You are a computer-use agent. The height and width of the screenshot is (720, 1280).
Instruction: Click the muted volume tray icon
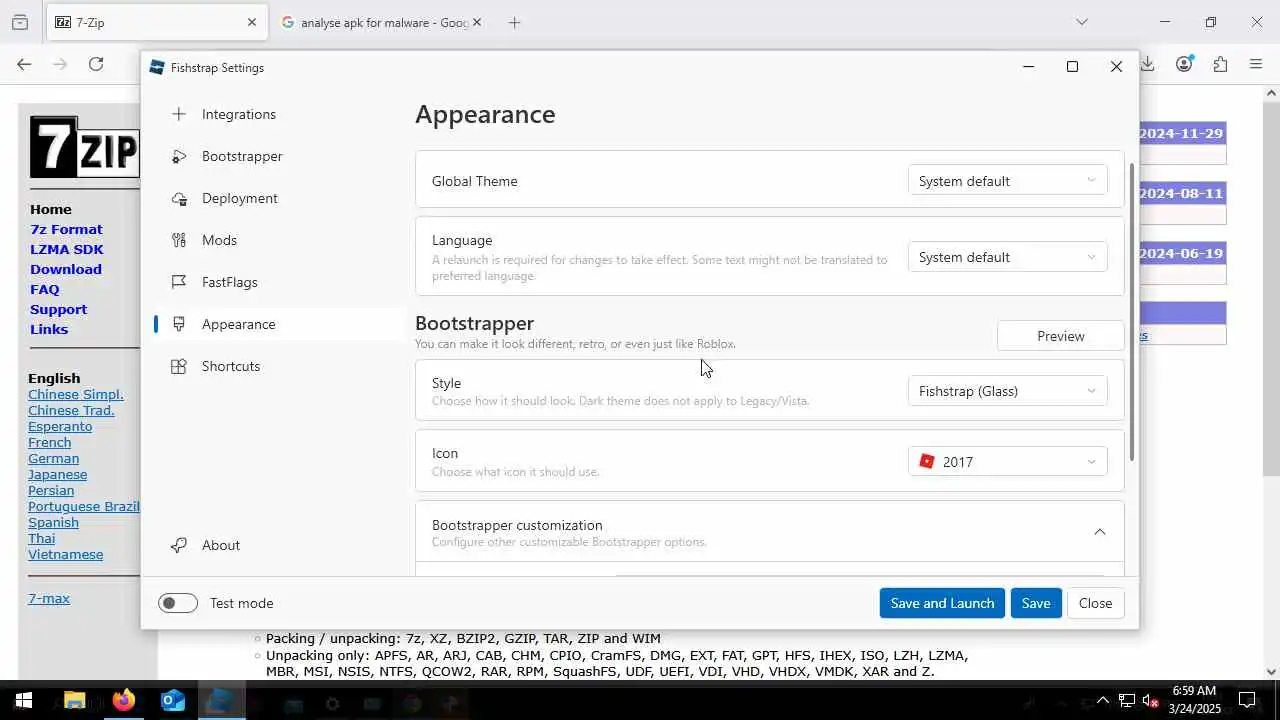coord(1151,700)
